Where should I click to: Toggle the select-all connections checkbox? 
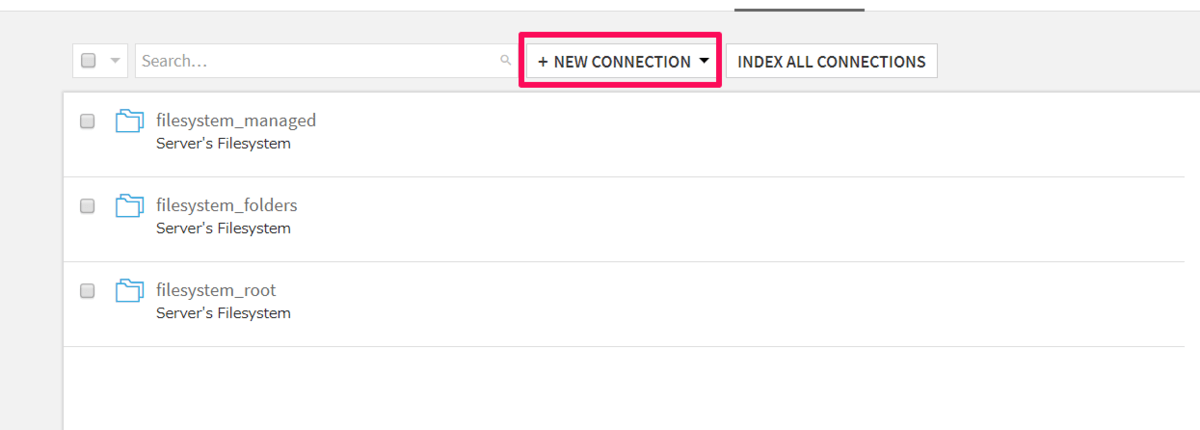(x=88, y=61)
